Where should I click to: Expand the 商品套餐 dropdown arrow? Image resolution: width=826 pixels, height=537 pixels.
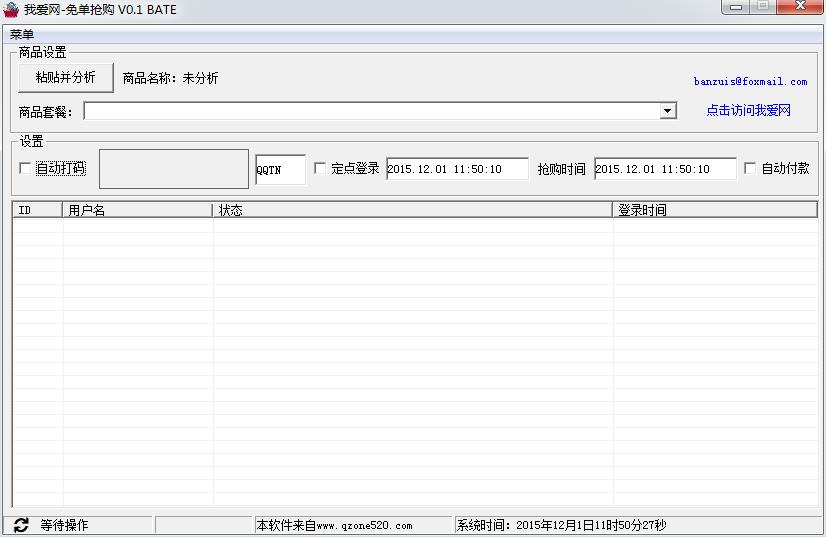coord(668,111)
